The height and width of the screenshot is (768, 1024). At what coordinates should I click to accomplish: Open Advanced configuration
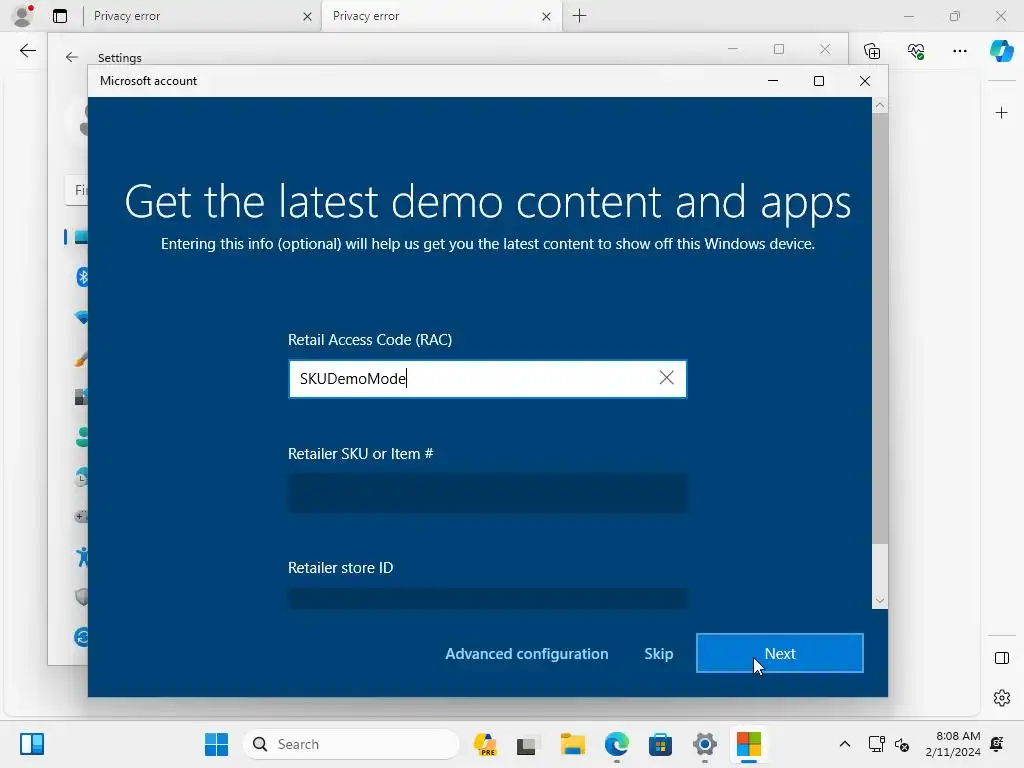click(526, 654)
